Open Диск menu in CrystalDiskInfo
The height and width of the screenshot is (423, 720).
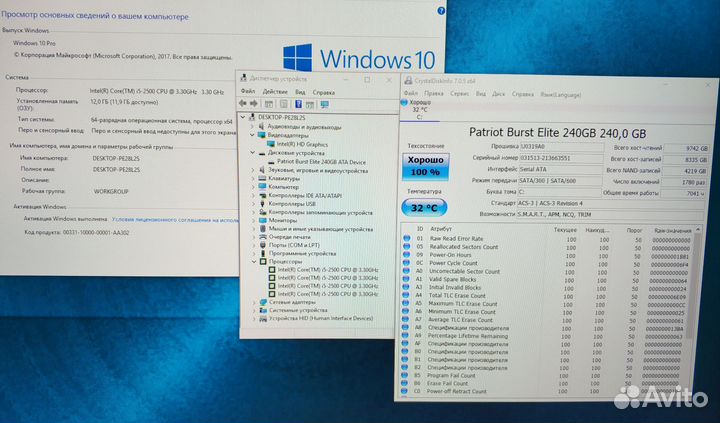(x=498, y=94)
